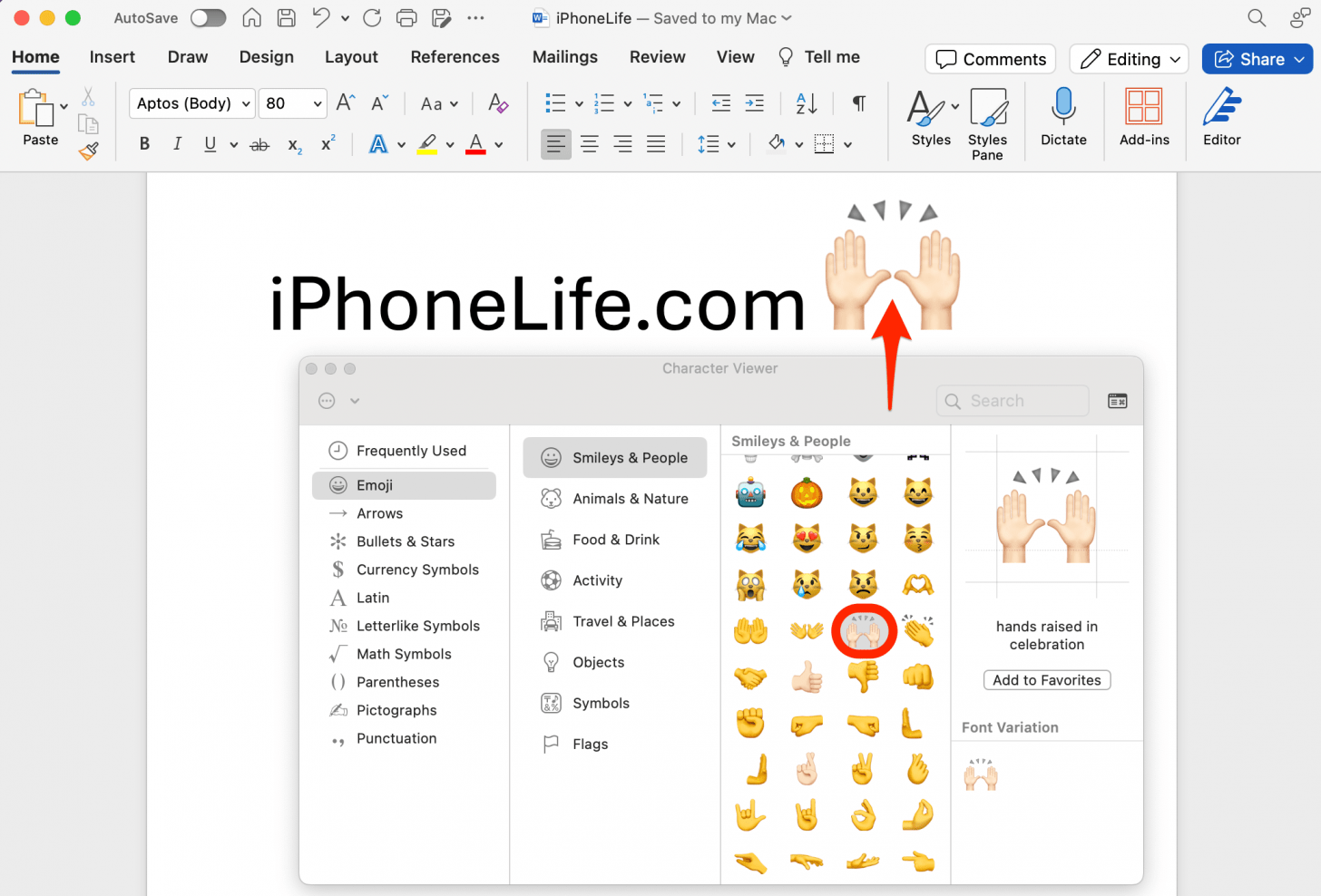Click the Comments button
This screenshot has width=1321, height=896.
[990, 59]
